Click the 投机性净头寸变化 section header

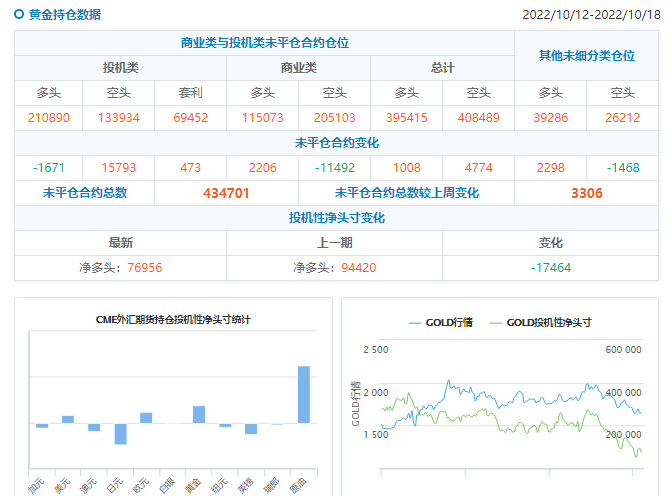click(336, 217)
